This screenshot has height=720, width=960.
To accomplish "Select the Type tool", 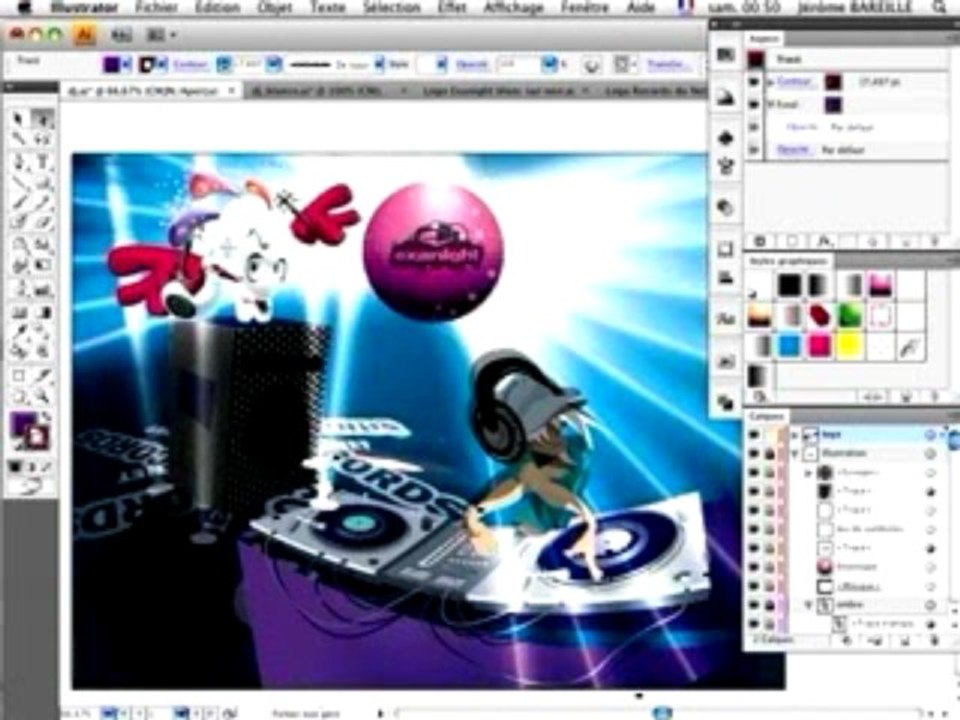I will coord(42,162).
